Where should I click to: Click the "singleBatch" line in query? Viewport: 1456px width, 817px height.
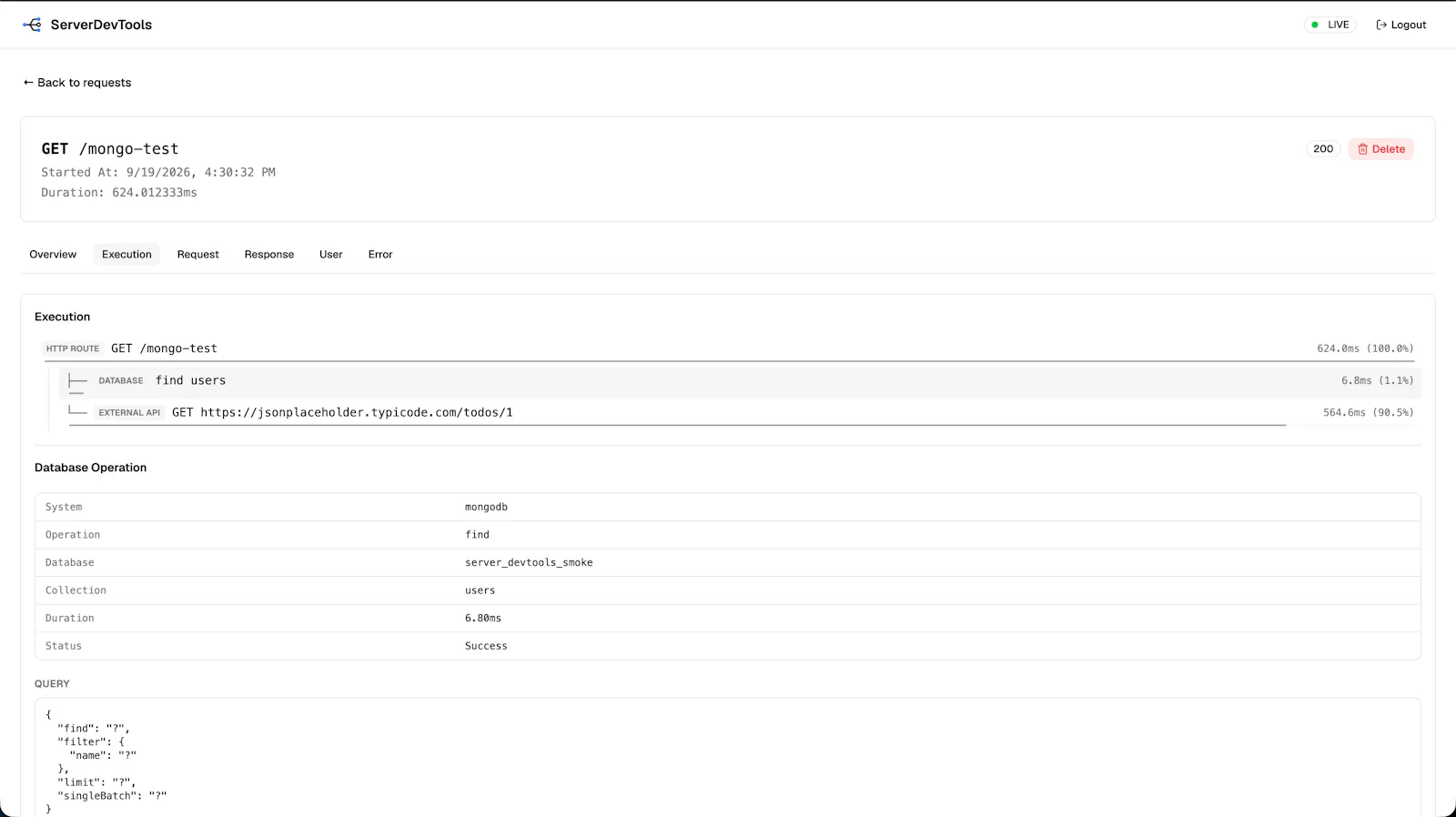112,796
